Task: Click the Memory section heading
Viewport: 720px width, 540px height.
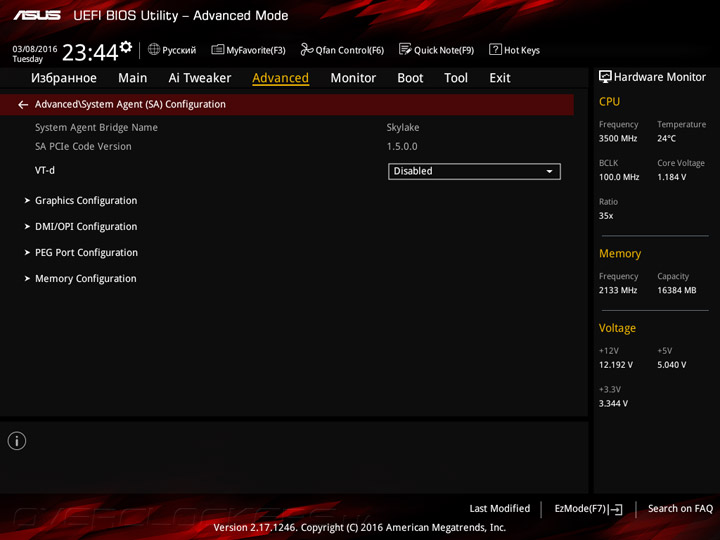Action: coord(620,253)
